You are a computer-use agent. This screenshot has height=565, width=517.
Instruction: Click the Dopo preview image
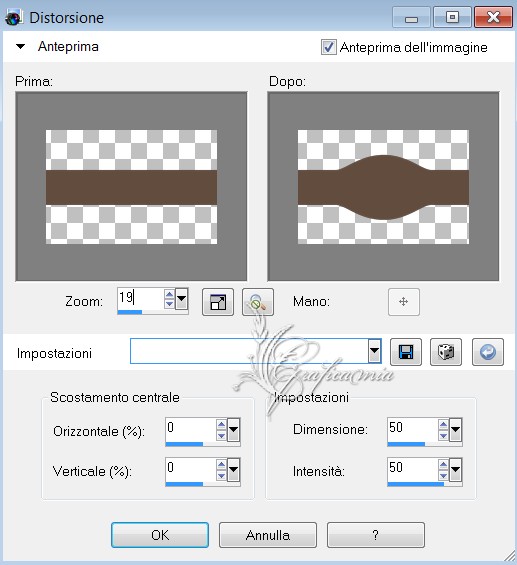tap(383, 186)
